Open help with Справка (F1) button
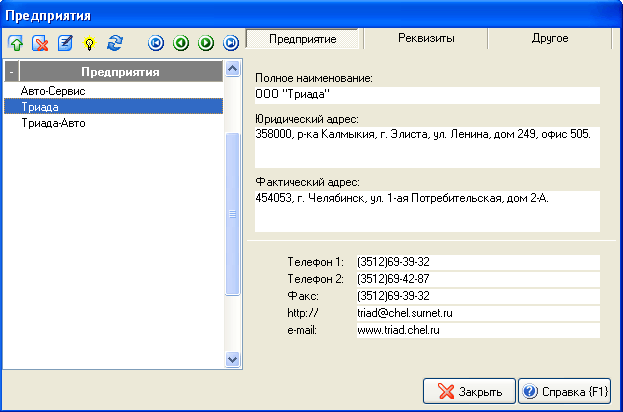This screenshot has width=623, height=412. pos(564,391)
